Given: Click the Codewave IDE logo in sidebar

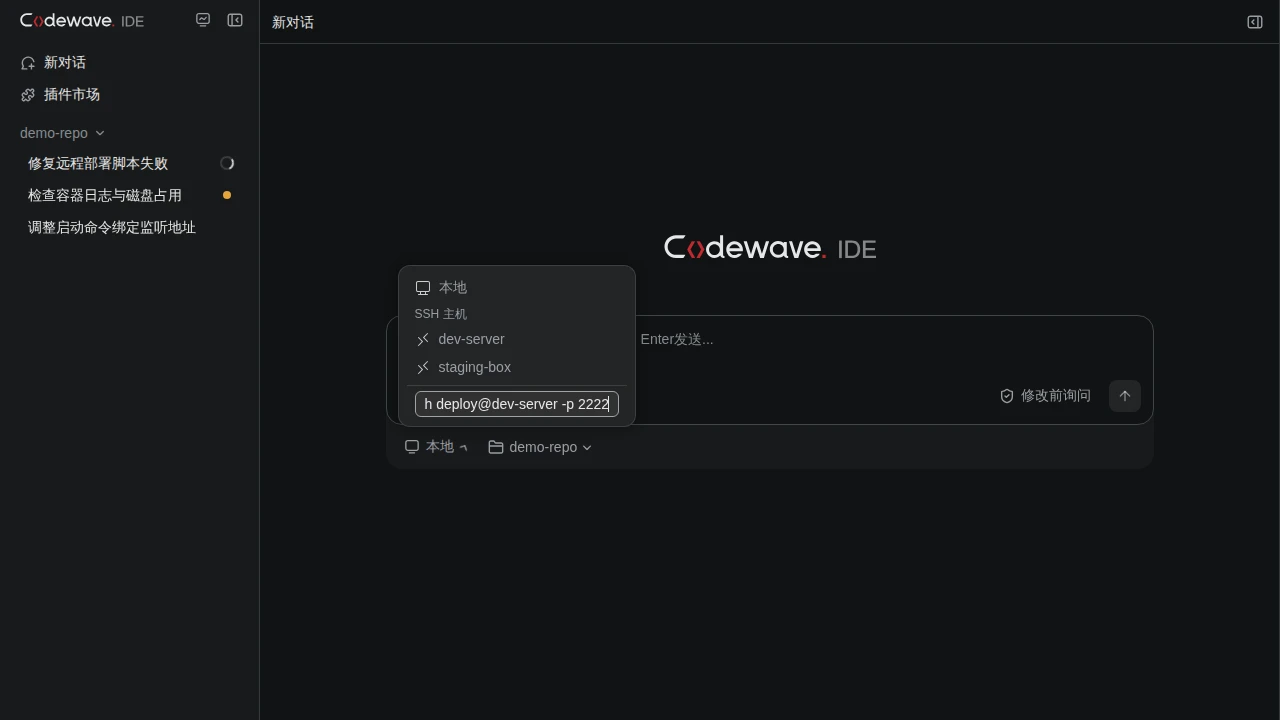Looking at the screenshot, I should pyautogui.click(x=82, y=21).
